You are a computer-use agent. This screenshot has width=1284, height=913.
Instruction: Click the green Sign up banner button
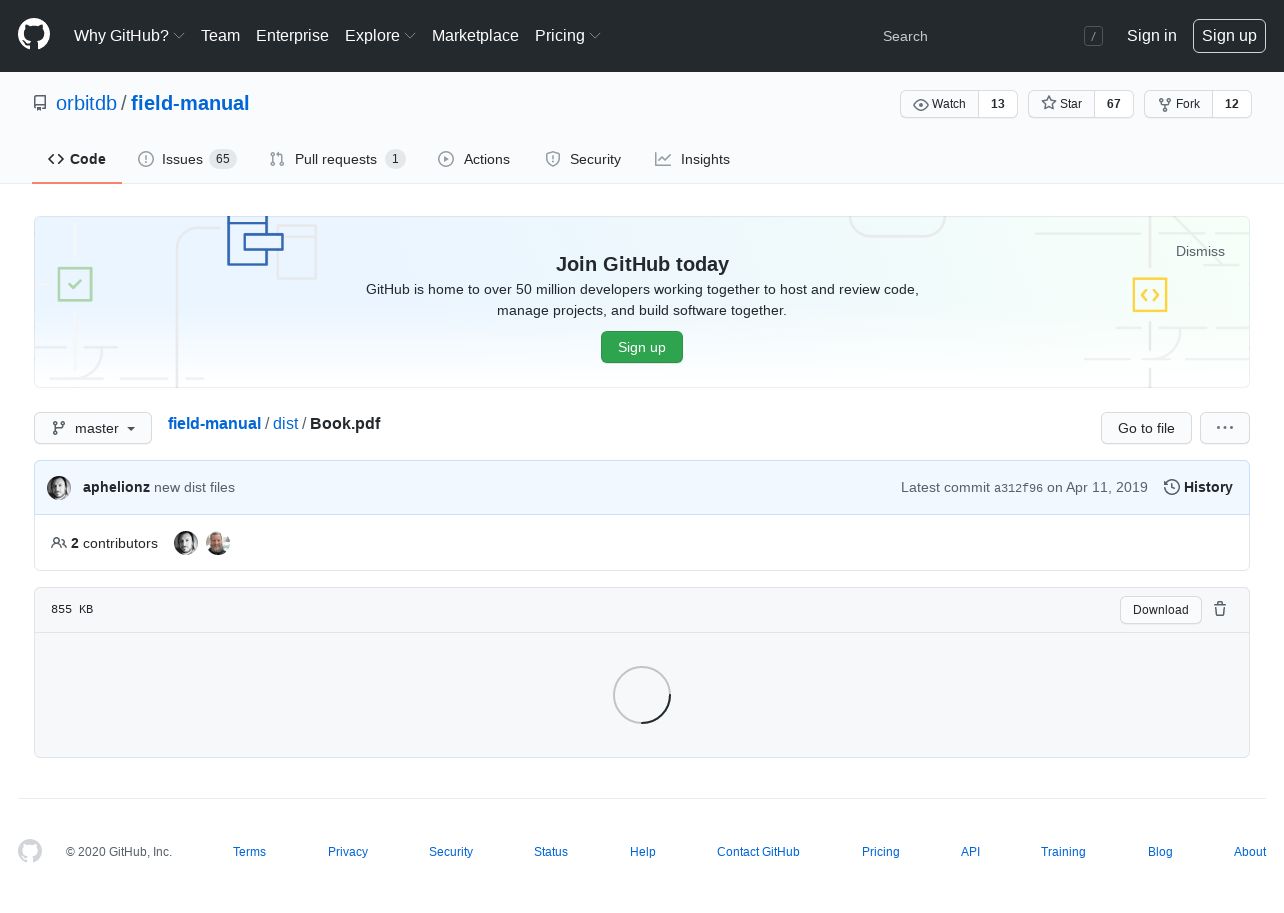pyautogui.click(x=642, y=347)
